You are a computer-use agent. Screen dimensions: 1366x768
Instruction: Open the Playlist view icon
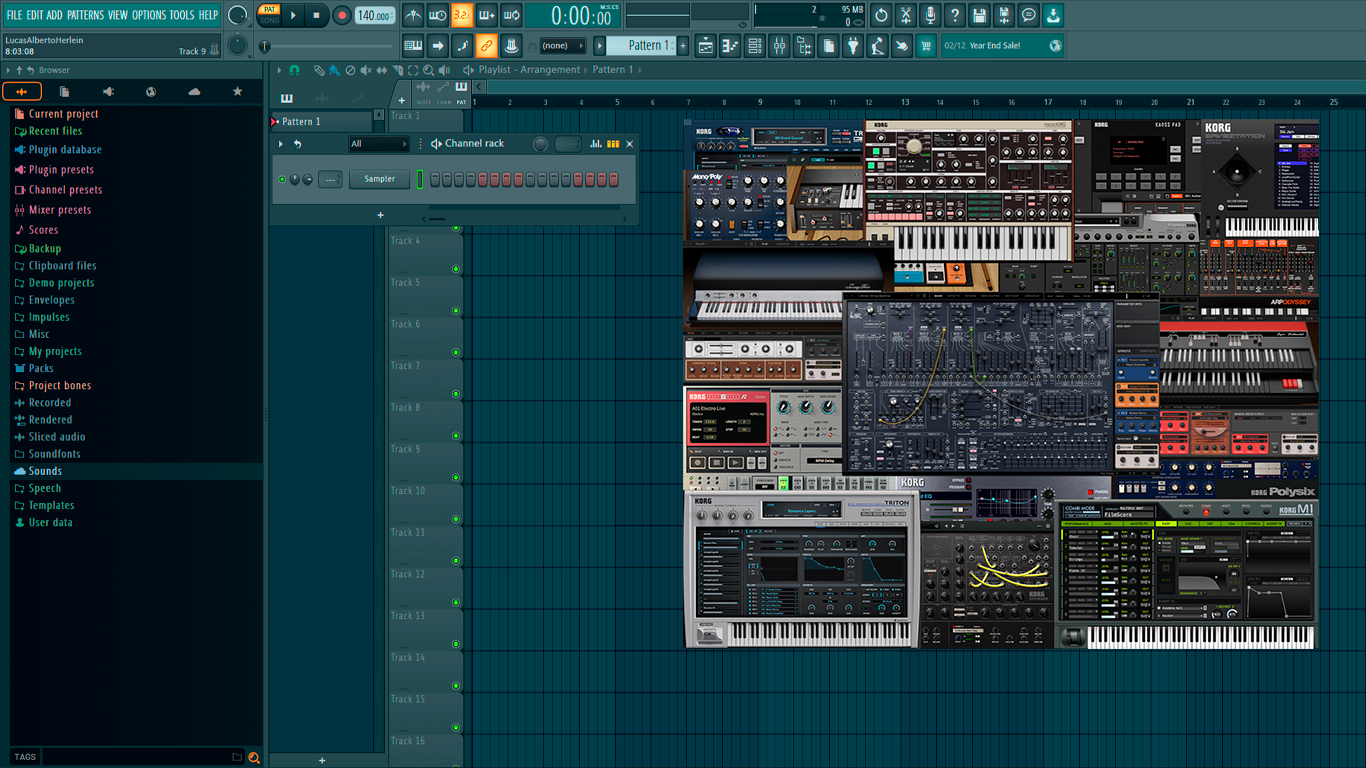[x=706, y=45]
